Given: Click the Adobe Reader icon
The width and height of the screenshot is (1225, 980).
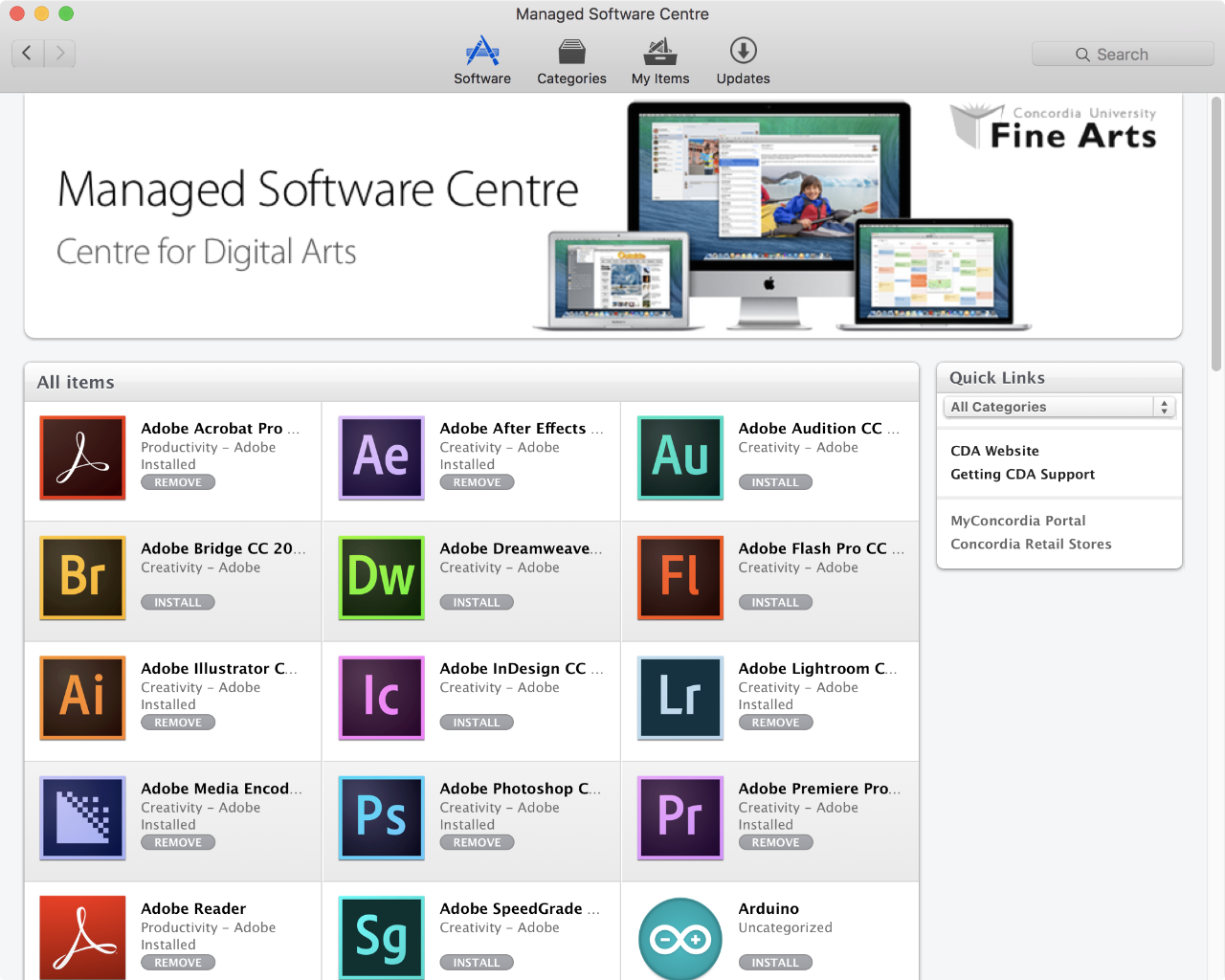Looking at the screenshot, I should (82, 938).
